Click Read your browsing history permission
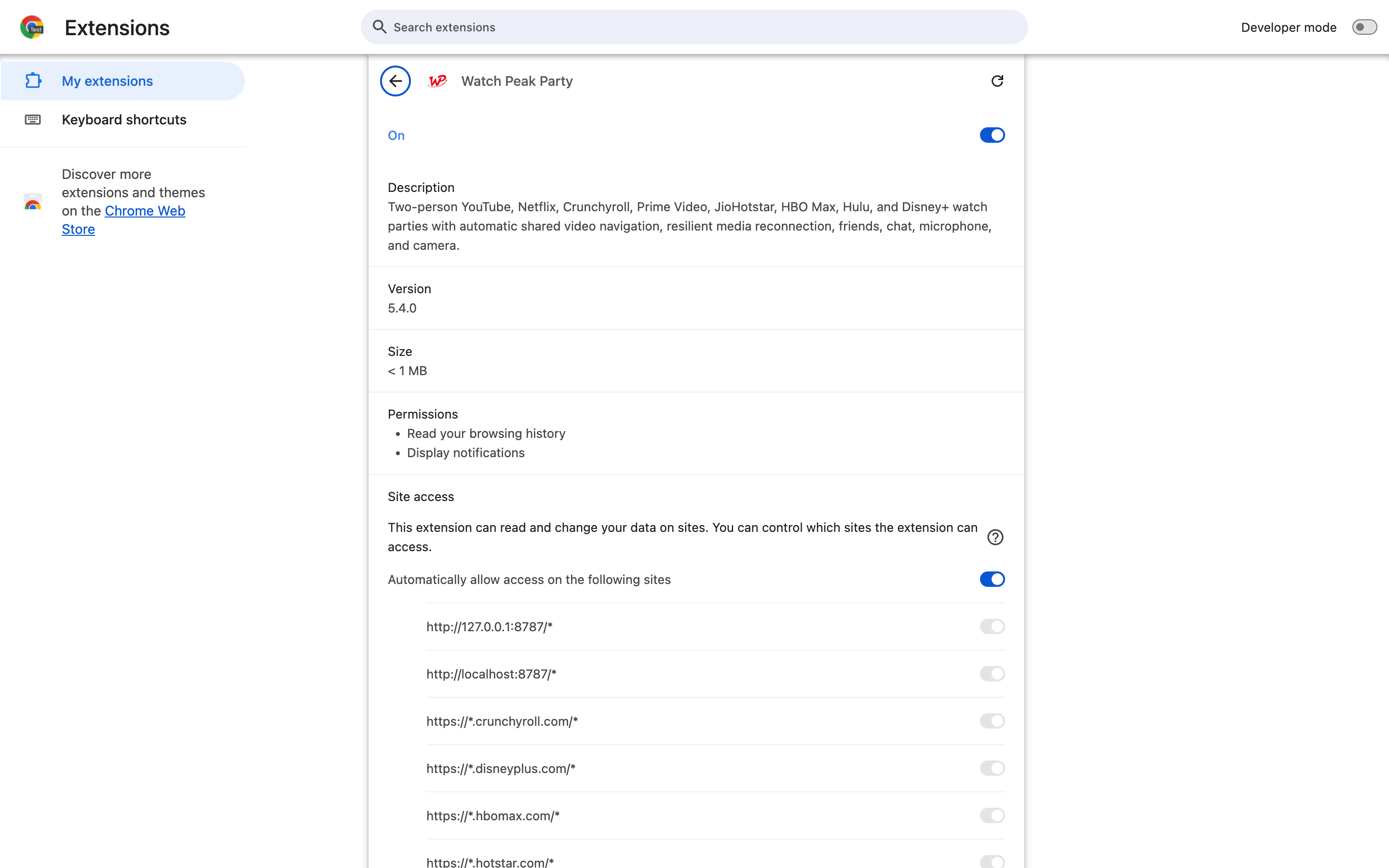 coord(486,434)
